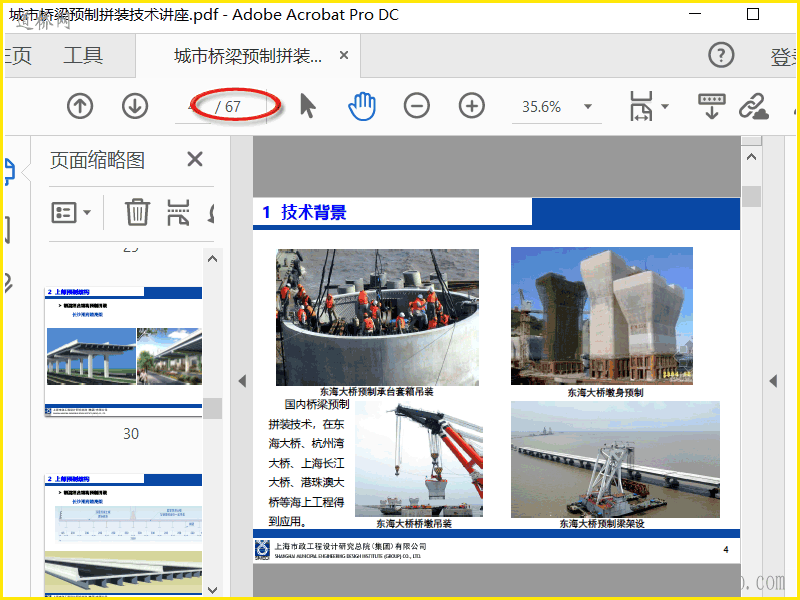Collapse the left navigation pane arrow

[242, 381]
